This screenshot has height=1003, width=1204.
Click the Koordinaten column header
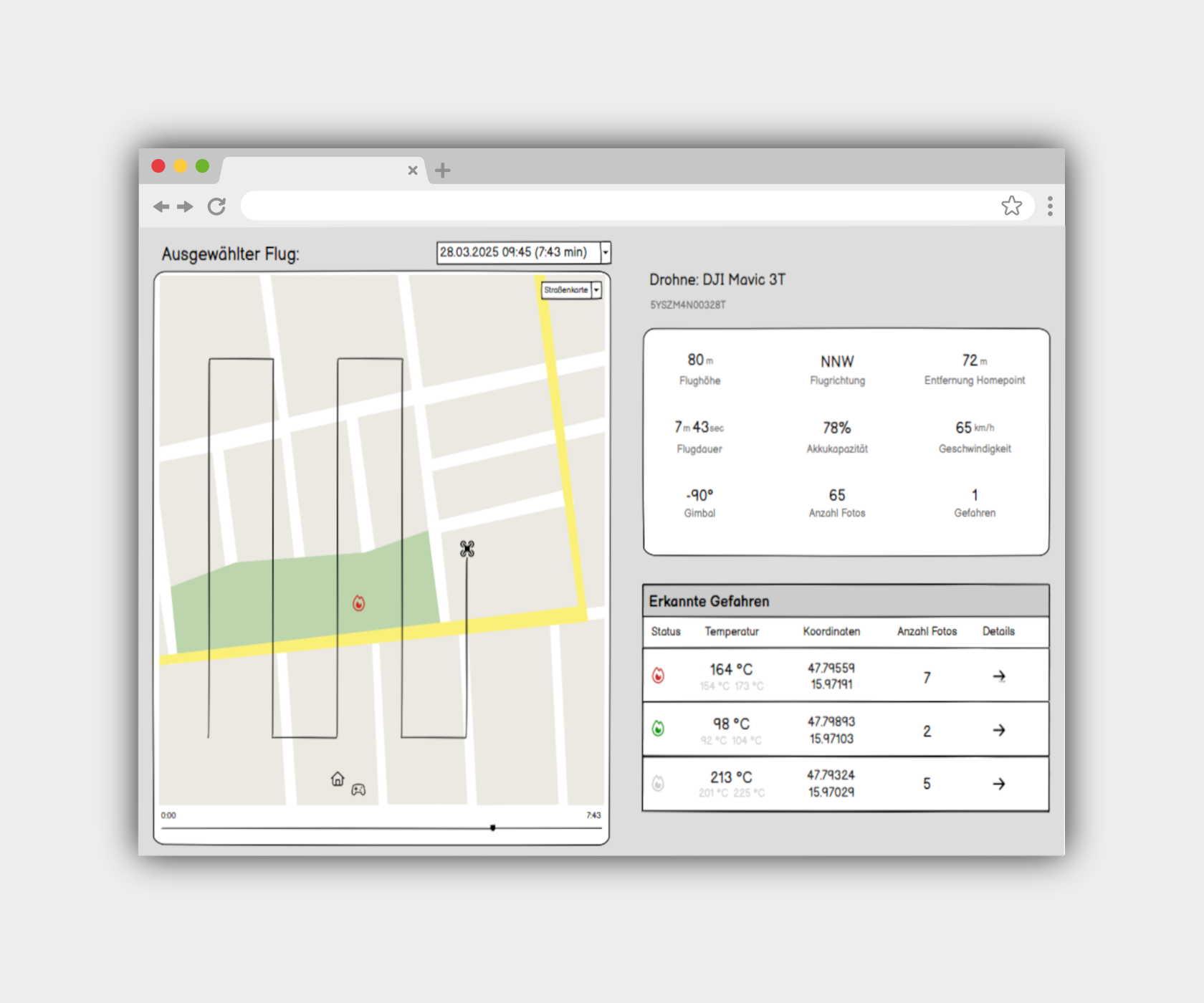pos(831,631)
